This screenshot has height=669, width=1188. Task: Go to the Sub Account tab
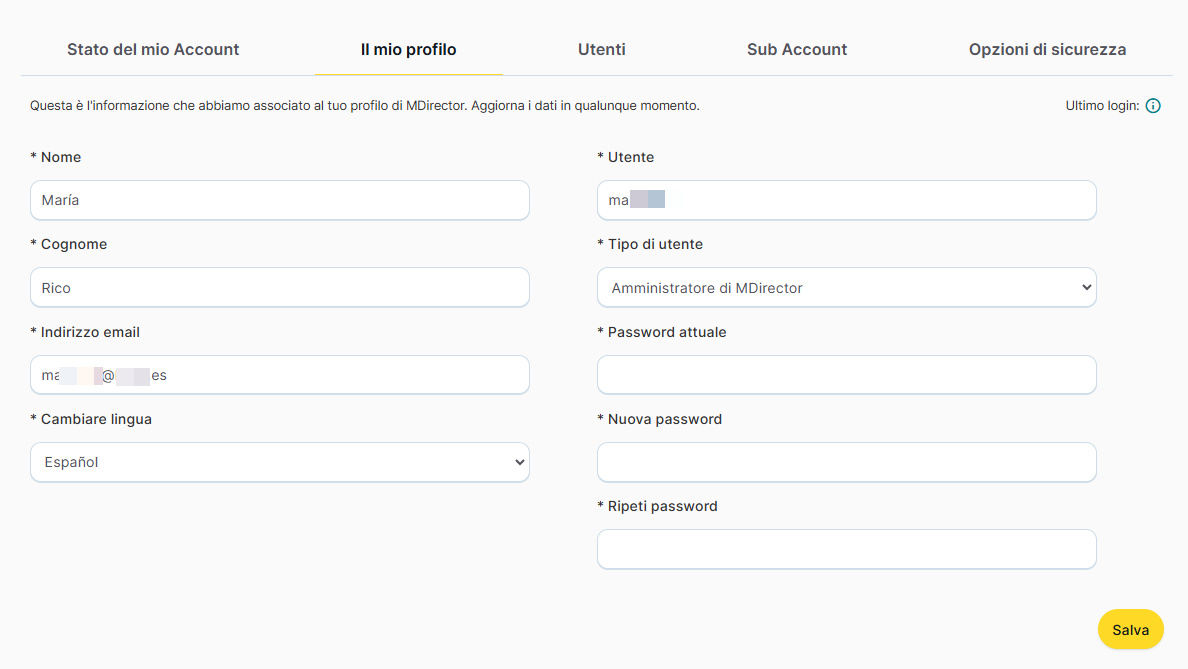(x=796, y=49)
